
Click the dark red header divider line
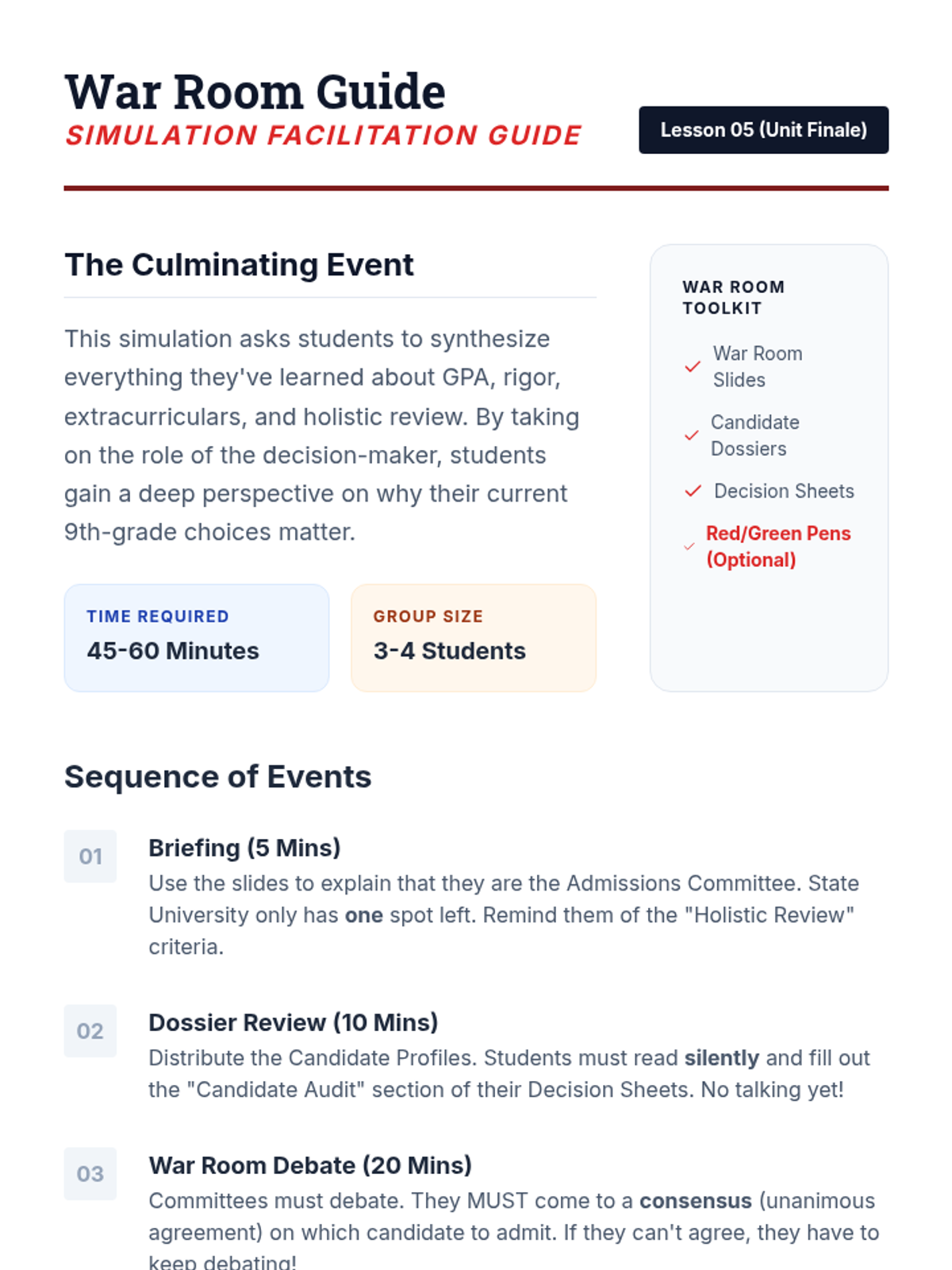click(476, 188)
